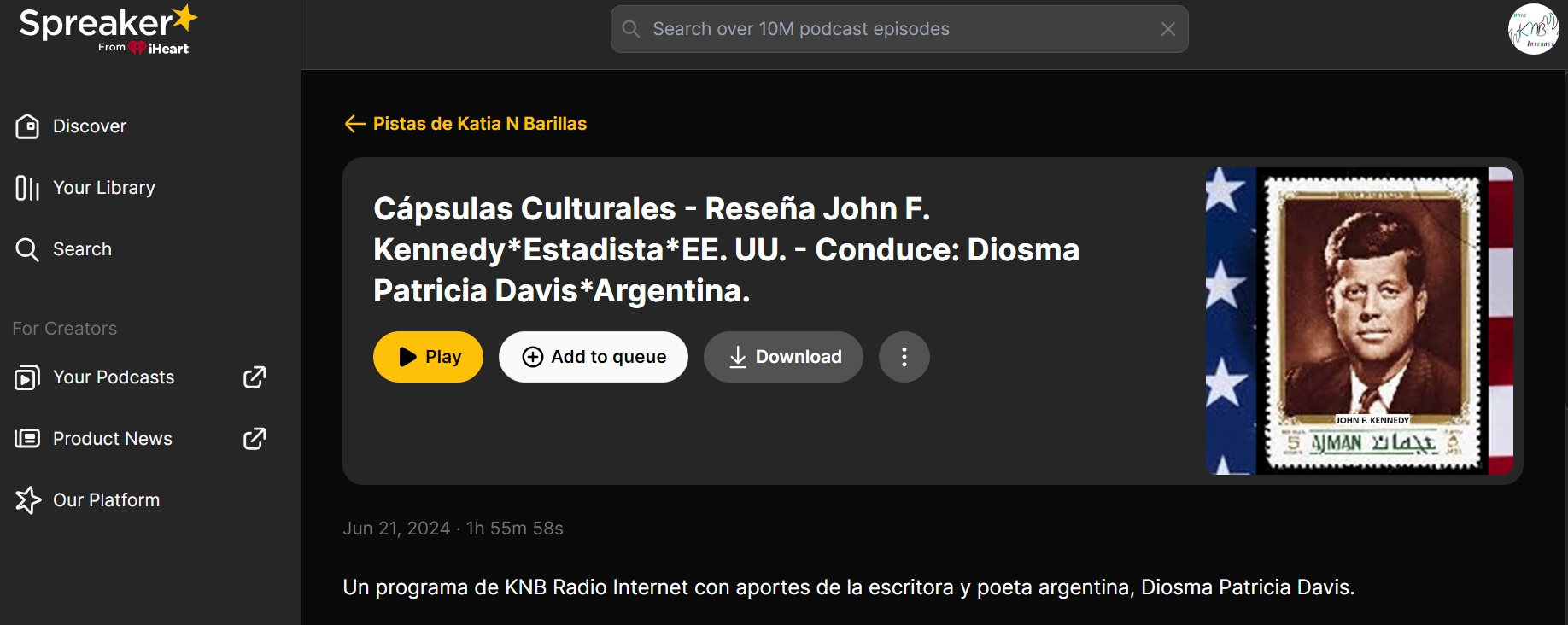1568x625 pixels.
Task: Click the sidebar Search magnifier icon
Action: point(27,249)
